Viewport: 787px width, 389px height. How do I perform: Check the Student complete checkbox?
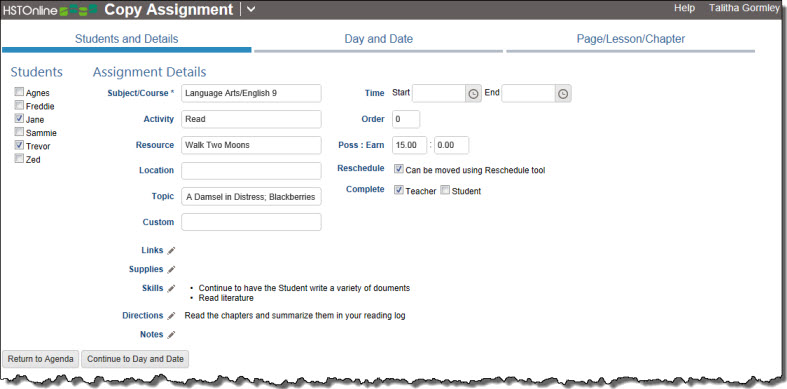[x=445, y=190]
